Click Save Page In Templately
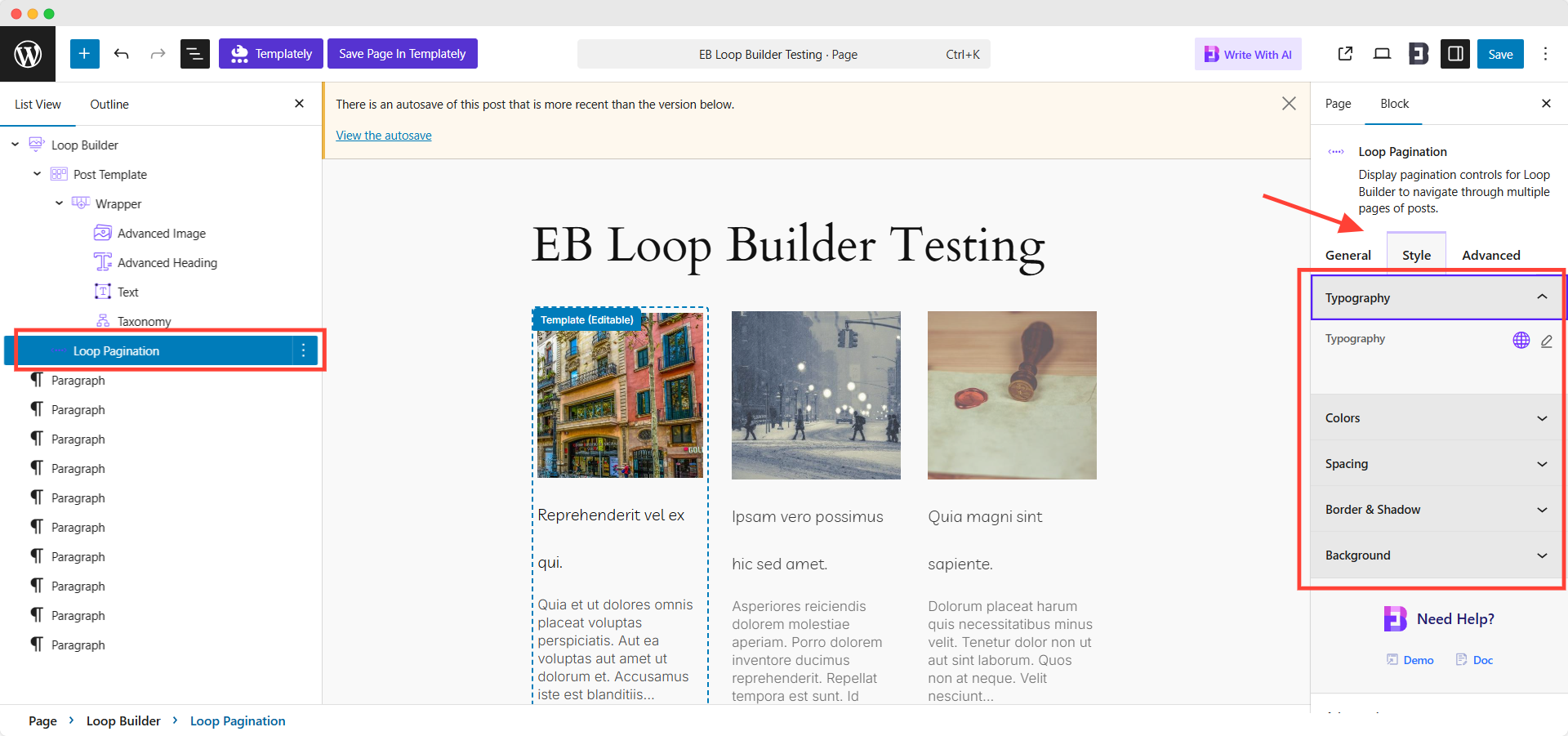This screenshot has height=736, width=1568. tap(403, 54)
